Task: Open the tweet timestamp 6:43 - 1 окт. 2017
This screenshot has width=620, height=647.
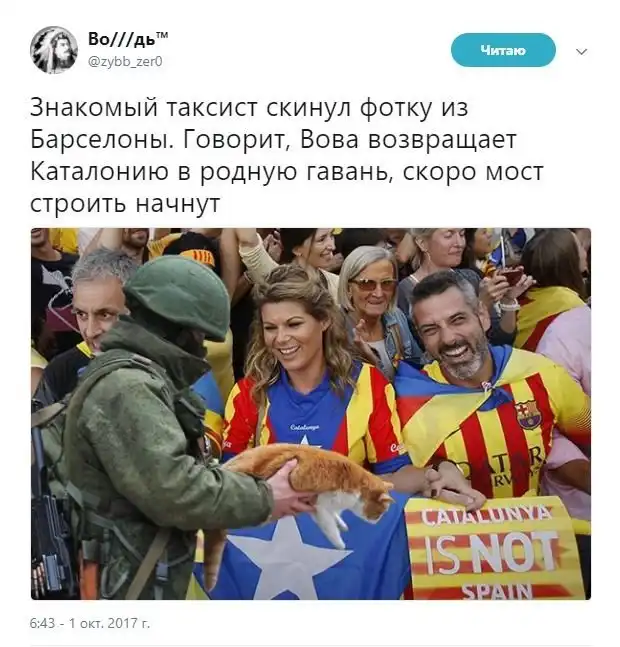Action: [x=90, y=623]
